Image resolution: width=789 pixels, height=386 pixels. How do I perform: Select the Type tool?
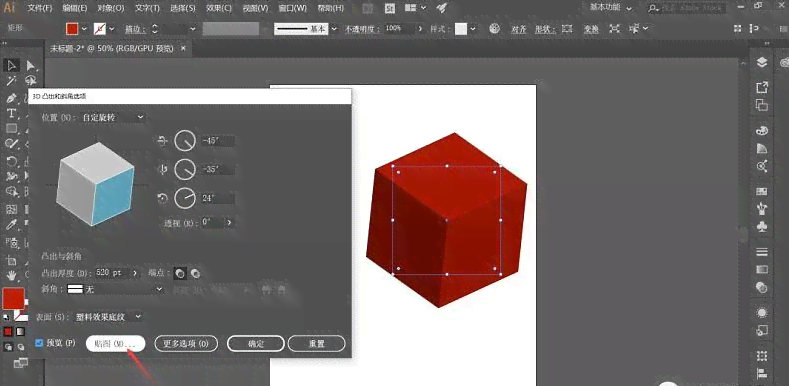pos(12,113)
